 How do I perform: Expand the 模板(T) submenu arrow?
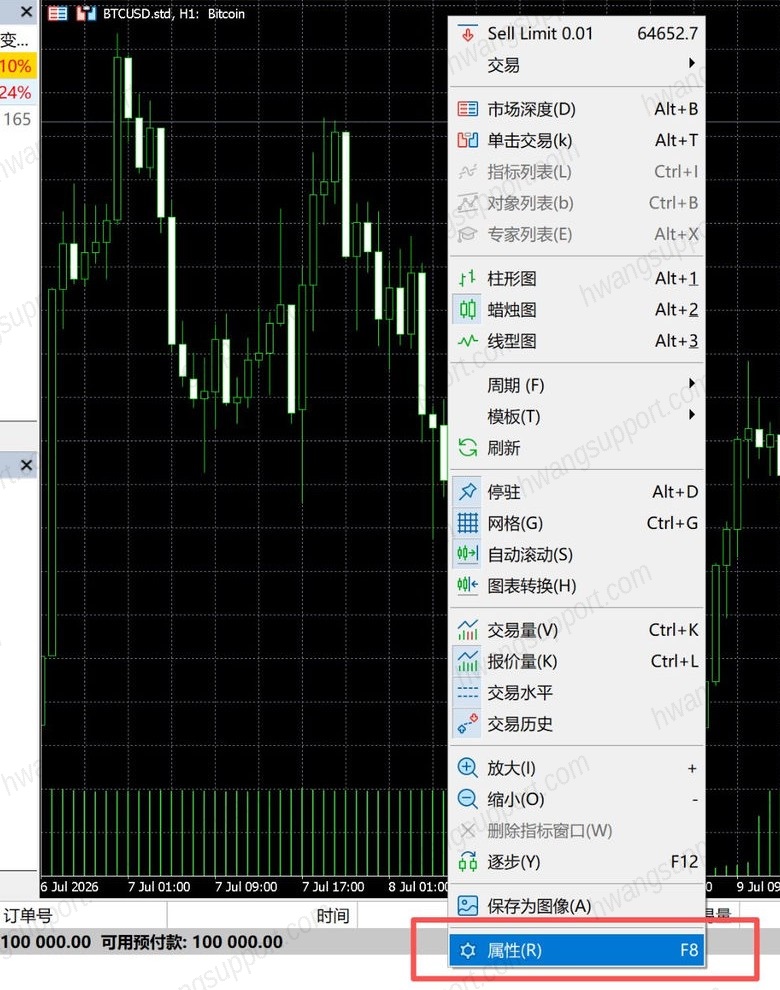pos(692,414)
